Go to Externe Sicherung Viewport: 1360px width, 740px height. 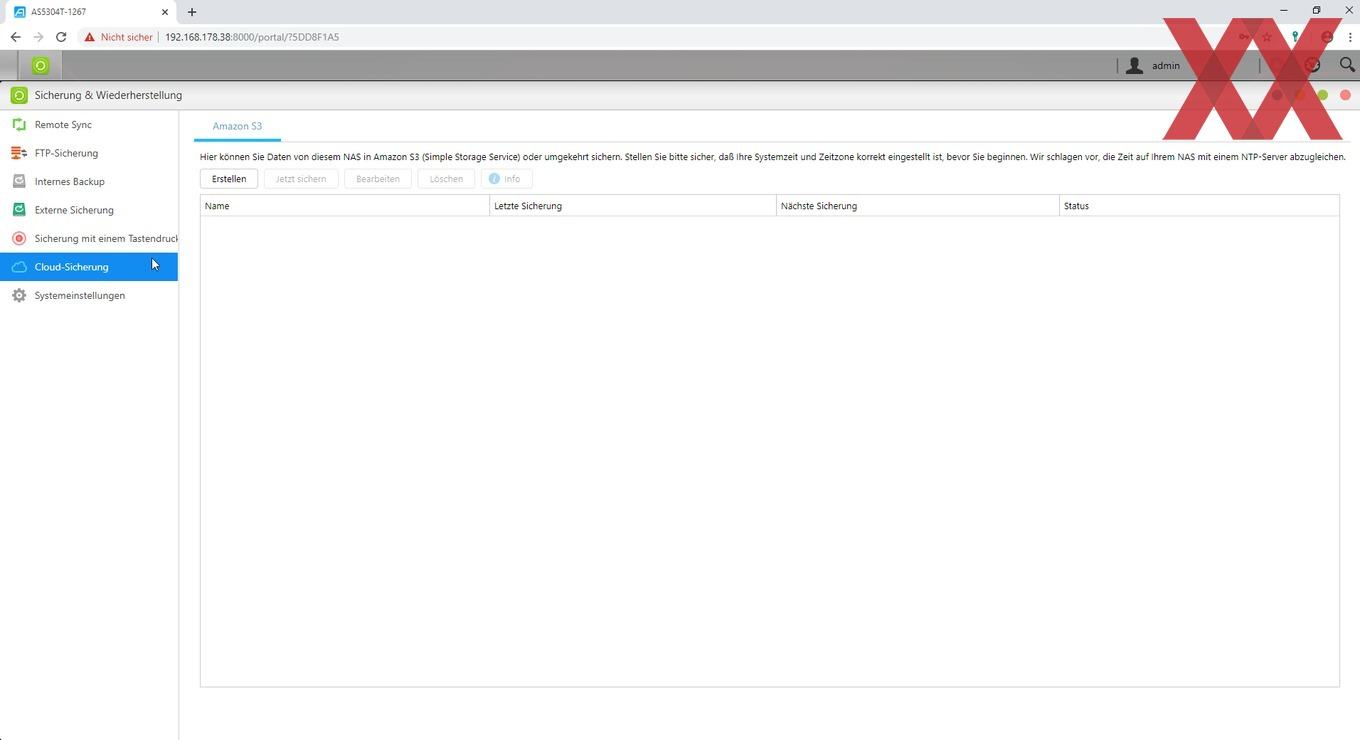point(89,210)
